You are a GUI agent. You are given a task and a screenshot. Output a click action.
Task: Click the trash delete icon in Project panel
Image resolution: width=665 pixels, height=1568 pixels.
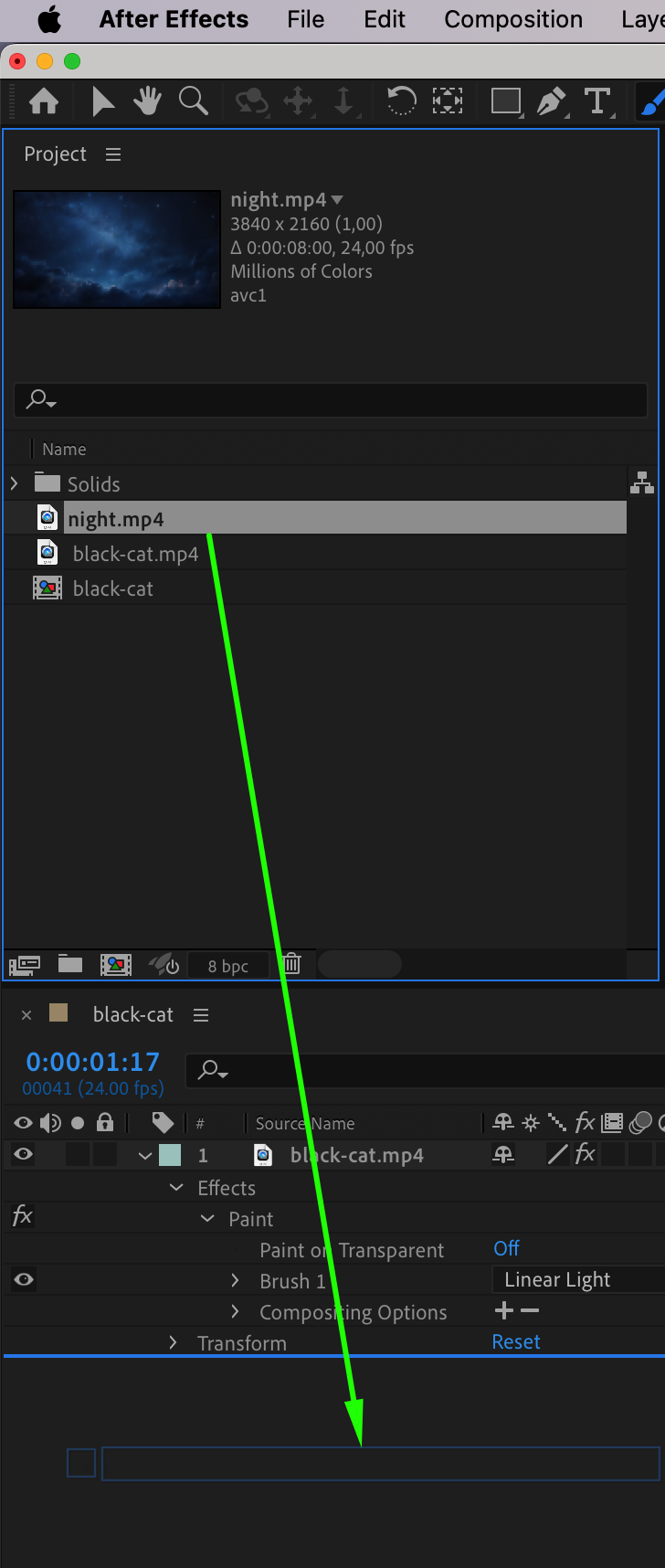[292, 964]
